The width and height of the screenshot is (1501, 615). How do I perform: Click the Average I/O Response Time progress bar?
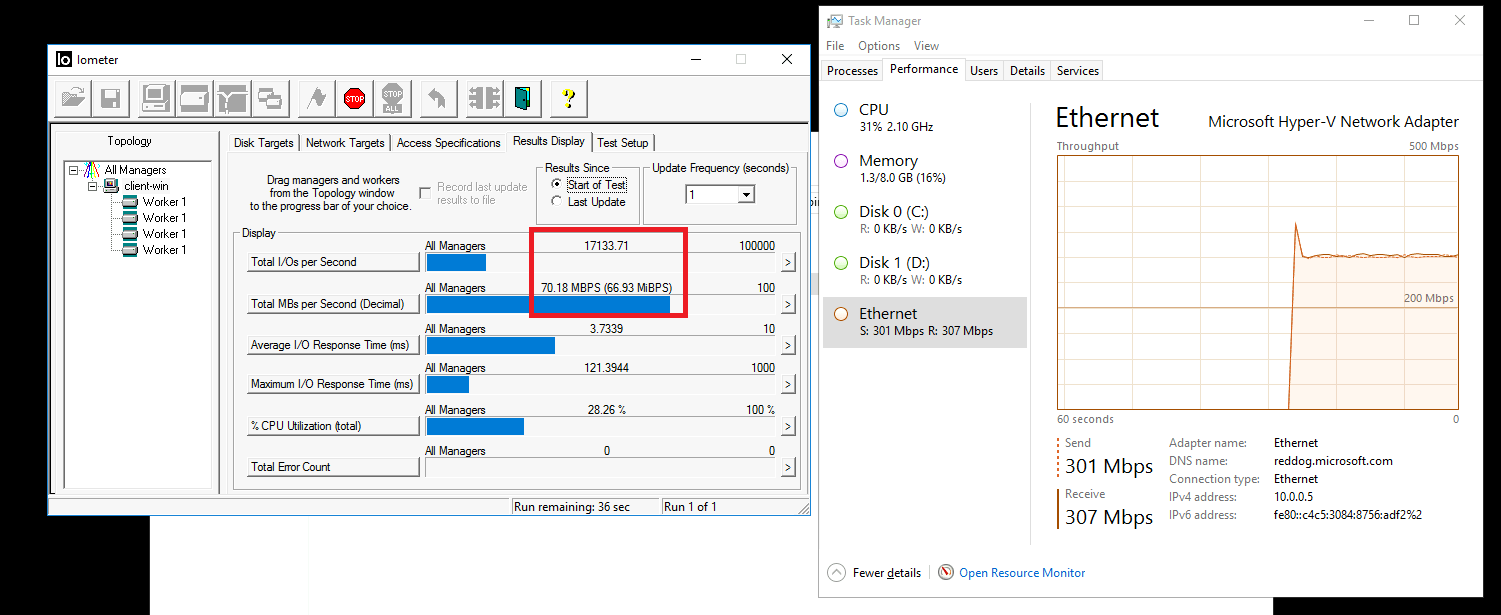[601, 345]
